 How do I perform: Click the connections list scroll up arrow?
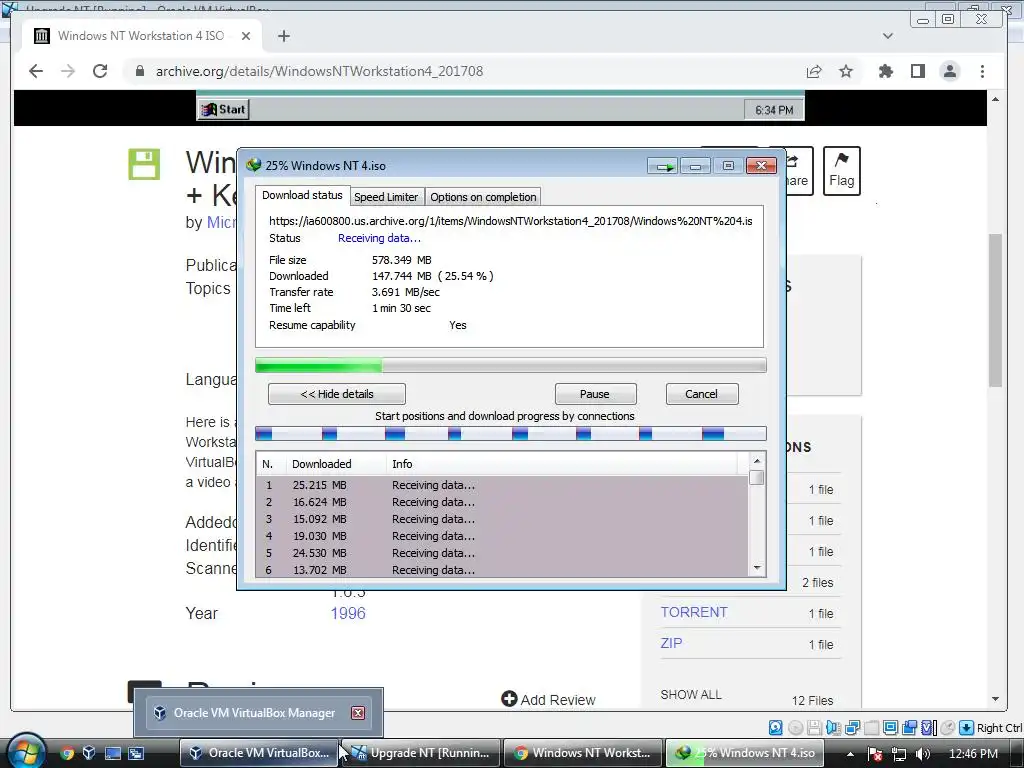[x=757, y=461]
